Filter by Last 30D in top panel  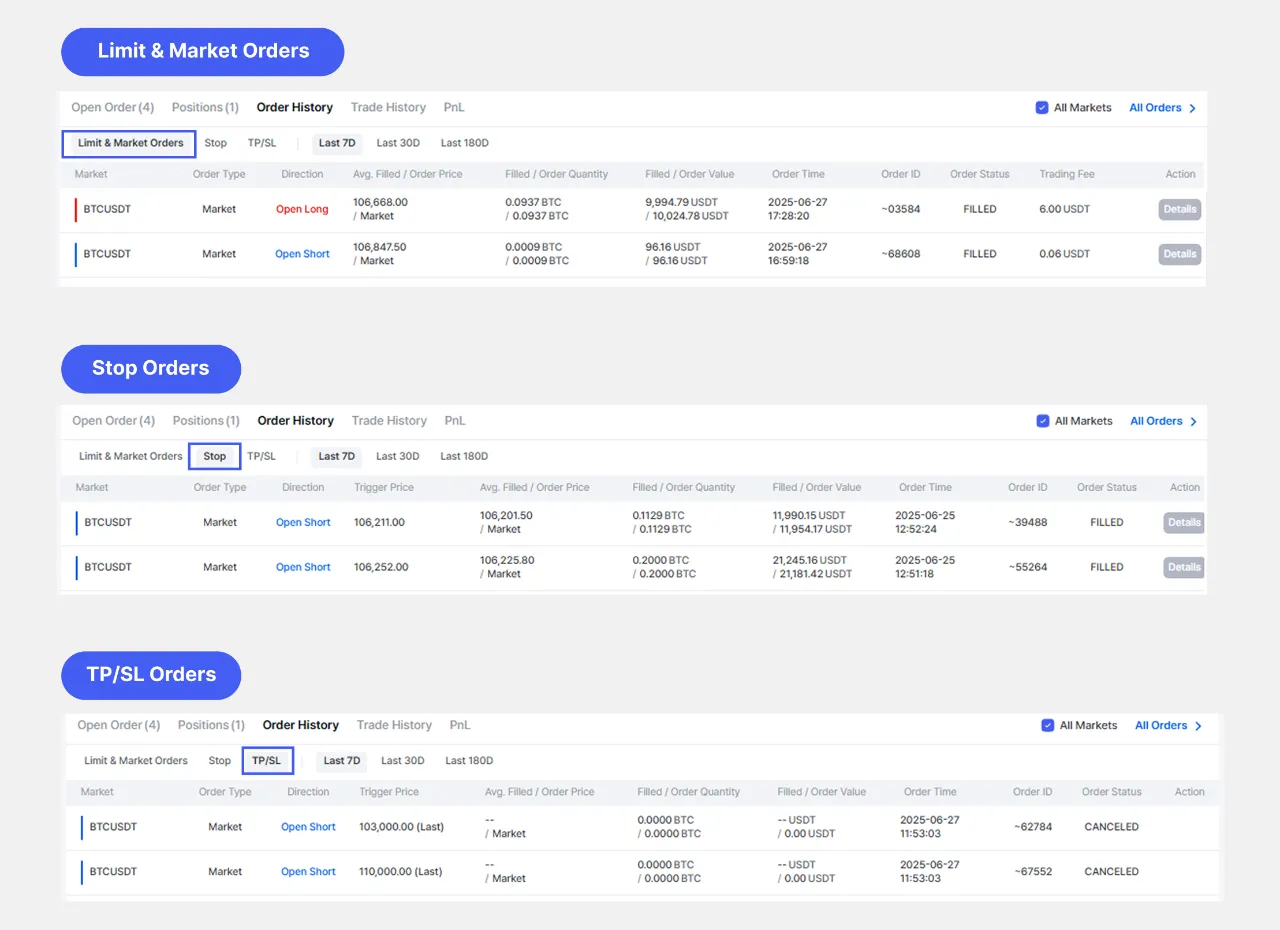(x=398, y=143)
